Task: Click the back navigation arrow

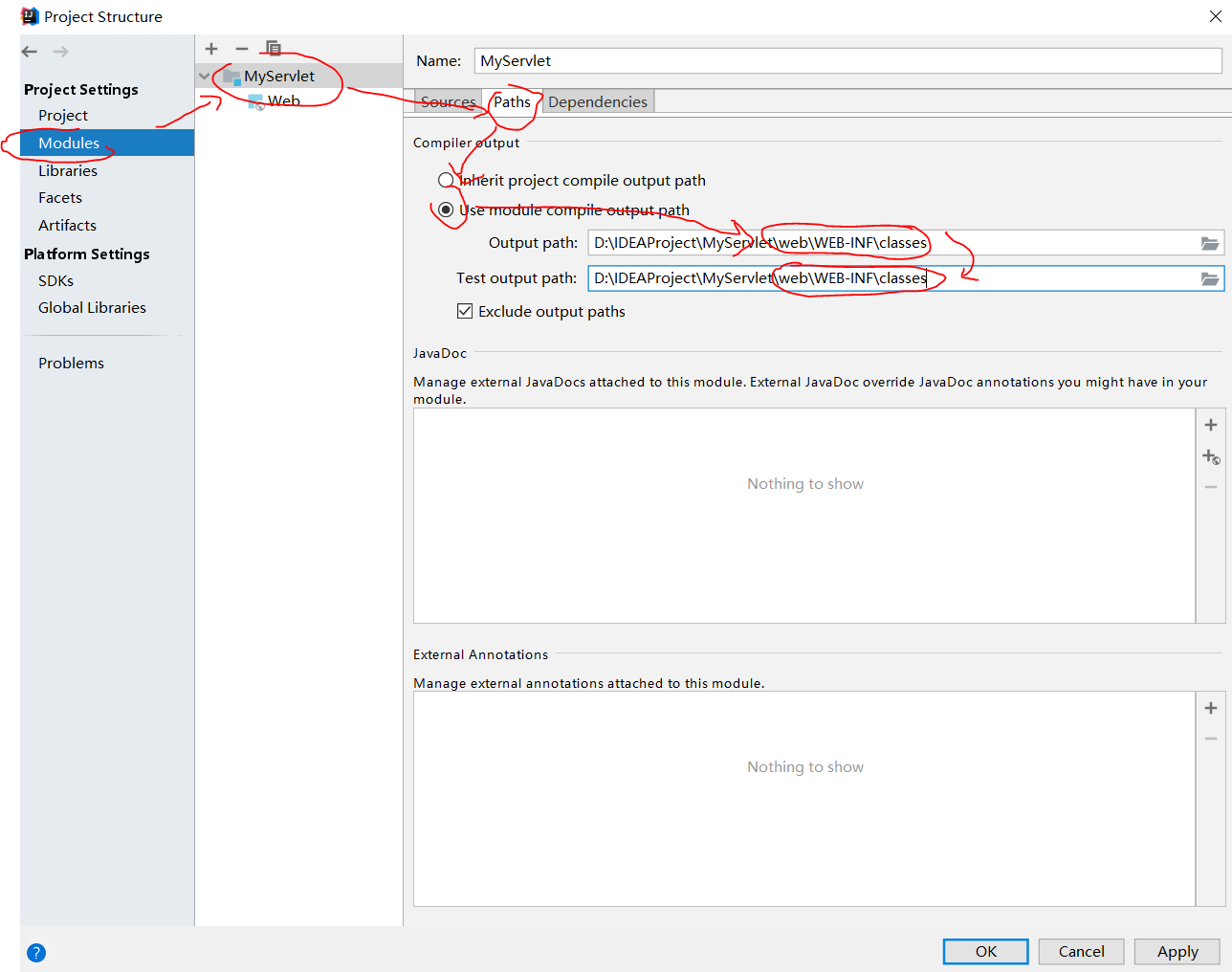Action: coord(30,52)
